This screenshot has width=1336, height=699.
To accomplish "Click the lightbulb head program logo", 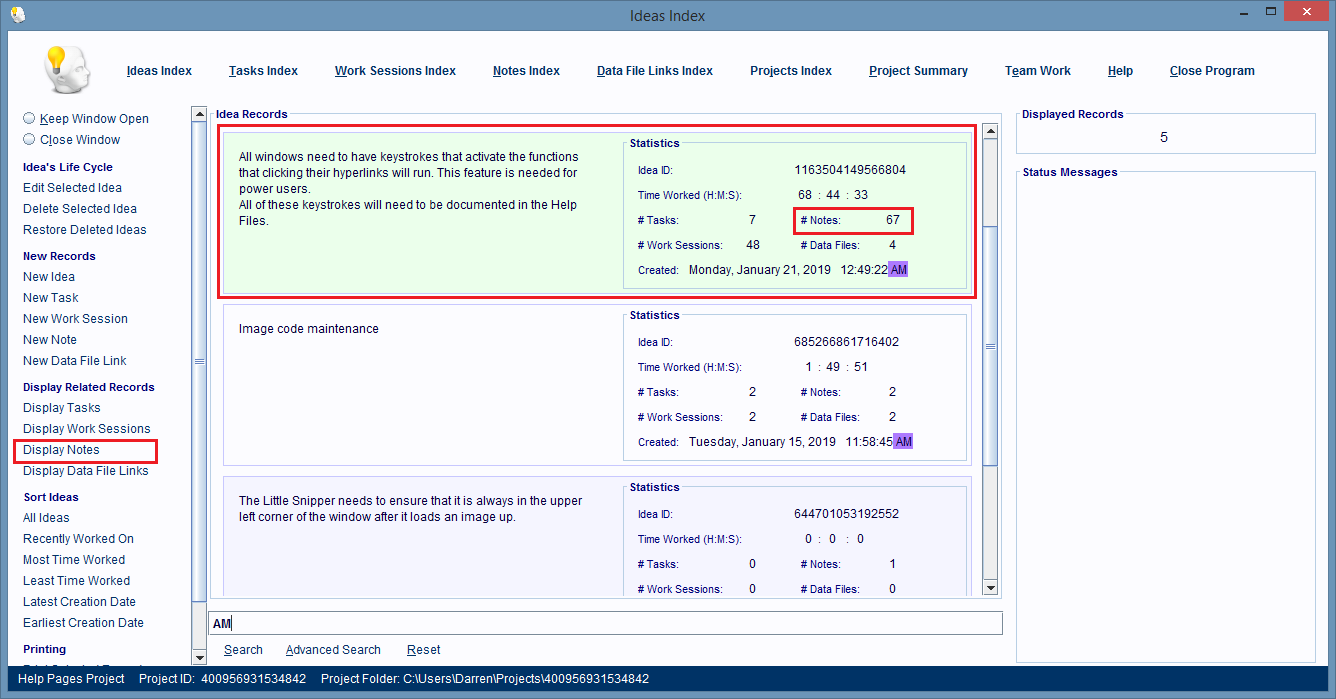I will click(68, 70).
